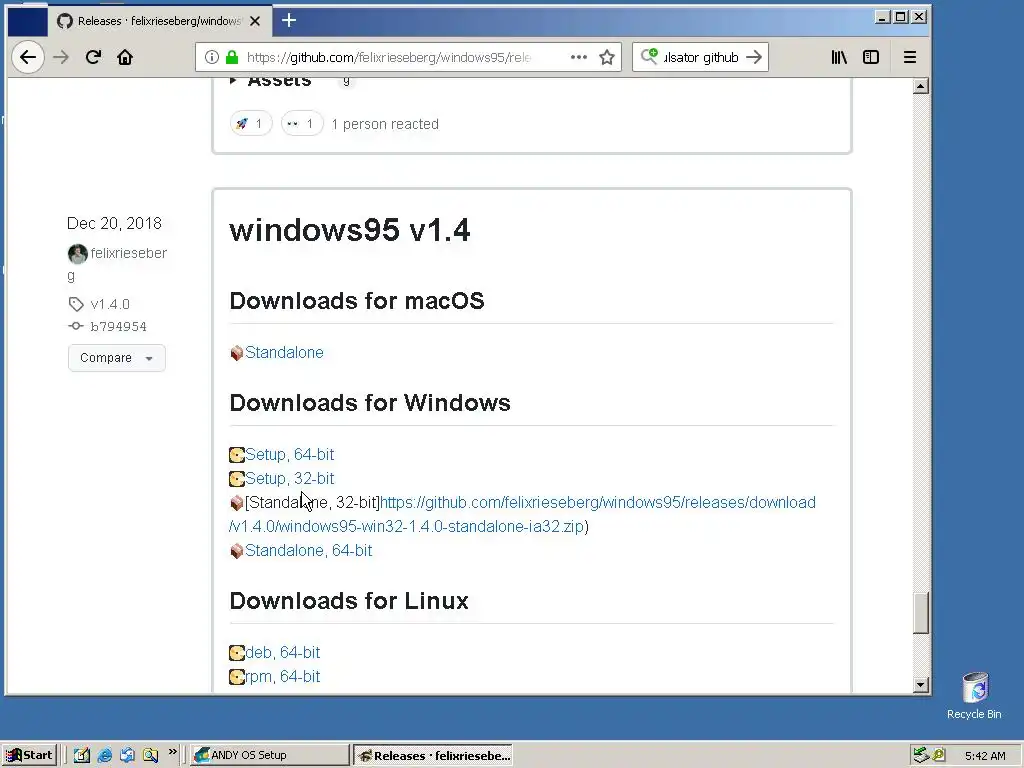Click felixrieseberg avatar image
This screenshot has width=1024, height=768.
point(78,253)
